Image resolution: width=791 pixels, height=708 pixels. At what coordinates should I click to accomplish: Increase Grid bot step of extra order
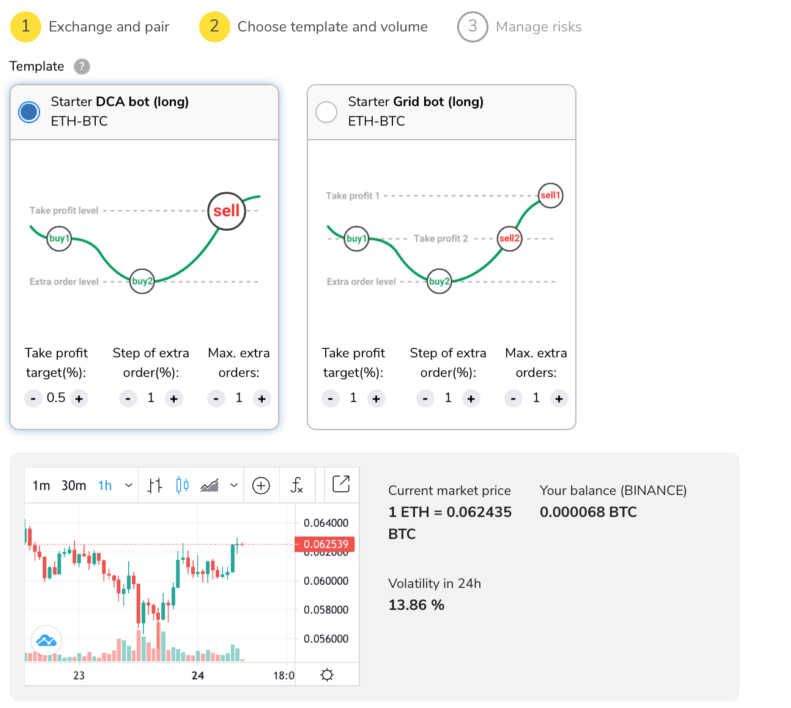pyautogui.click(x=471, y=399)
